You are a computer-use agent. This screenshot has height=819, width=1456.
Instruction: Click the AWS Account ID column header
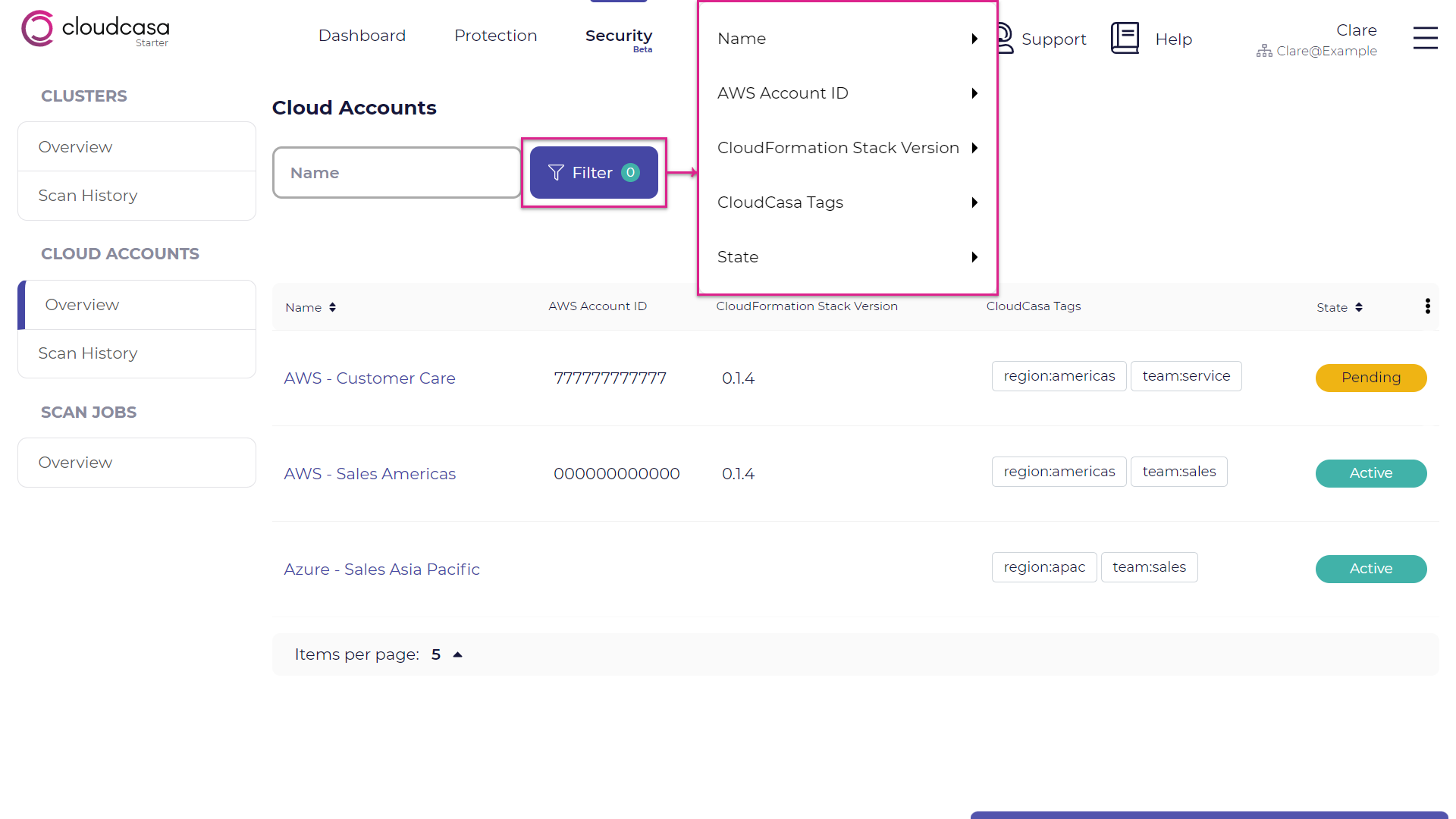coord(598,306)
